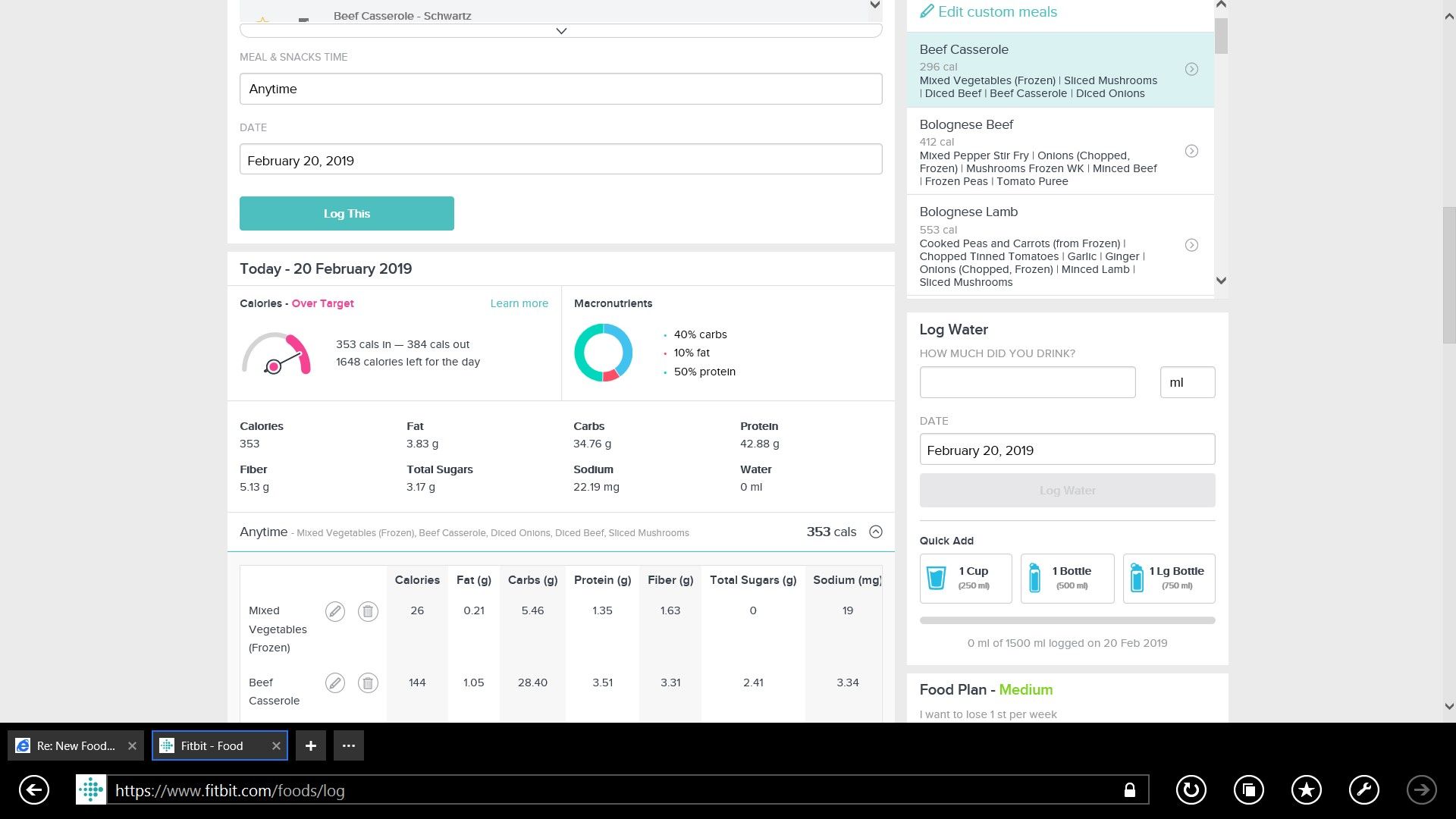Delete the Beef Casserole log entry
This screenshot has width=1456, height=819.
point(368,683)
